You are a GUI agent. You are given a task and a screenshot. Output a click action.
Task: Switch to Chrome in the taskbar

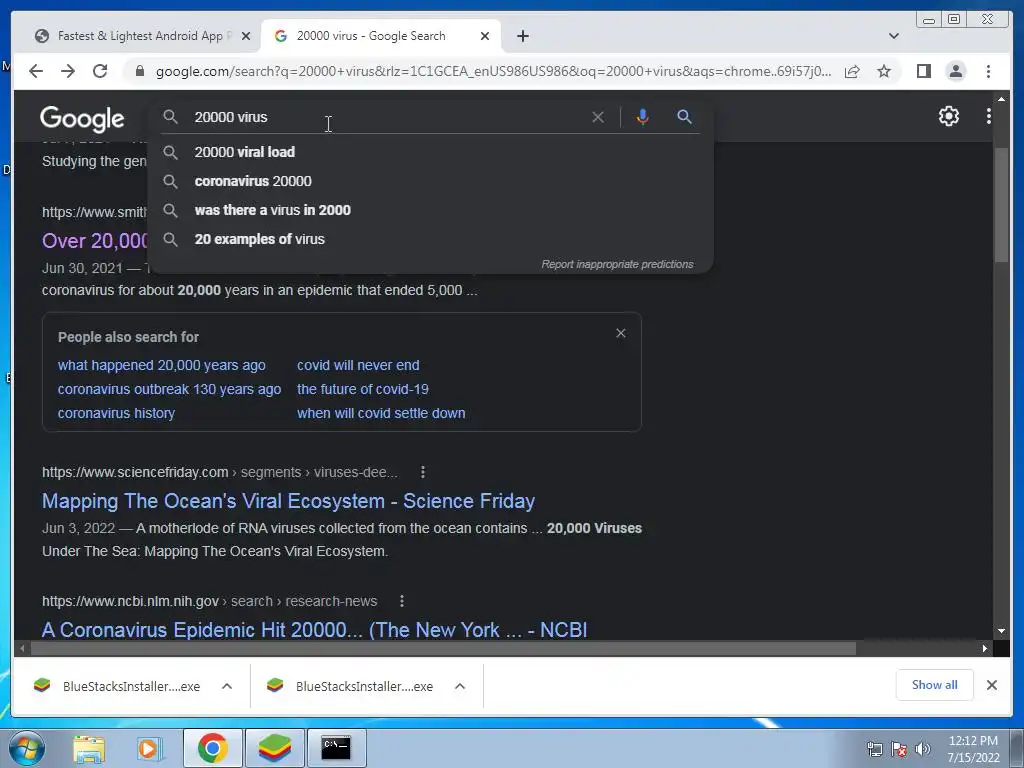(x=212, y=748)
